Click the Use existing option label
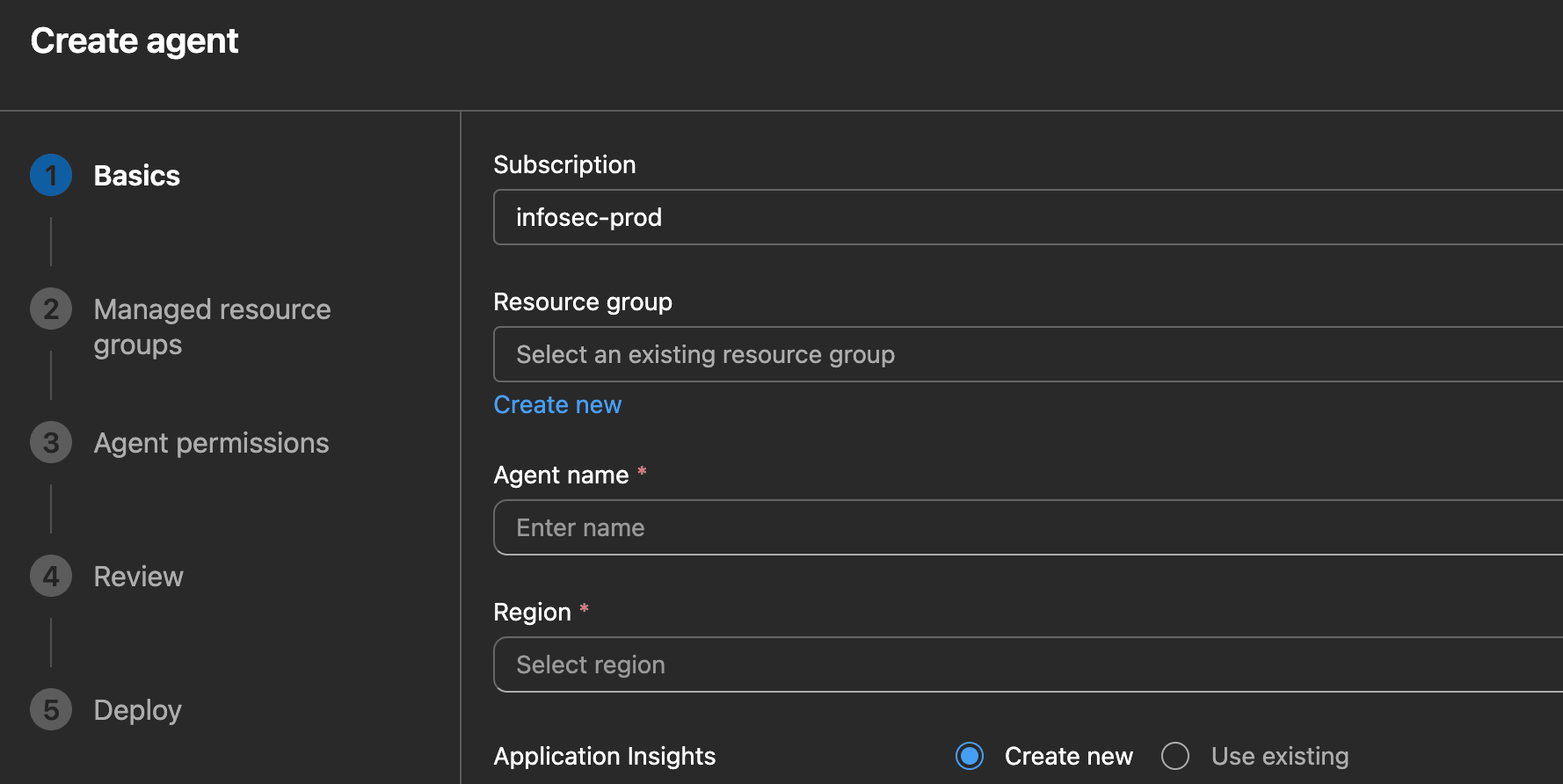The width and height of the screenshot is (1563, 784). 1279,756
